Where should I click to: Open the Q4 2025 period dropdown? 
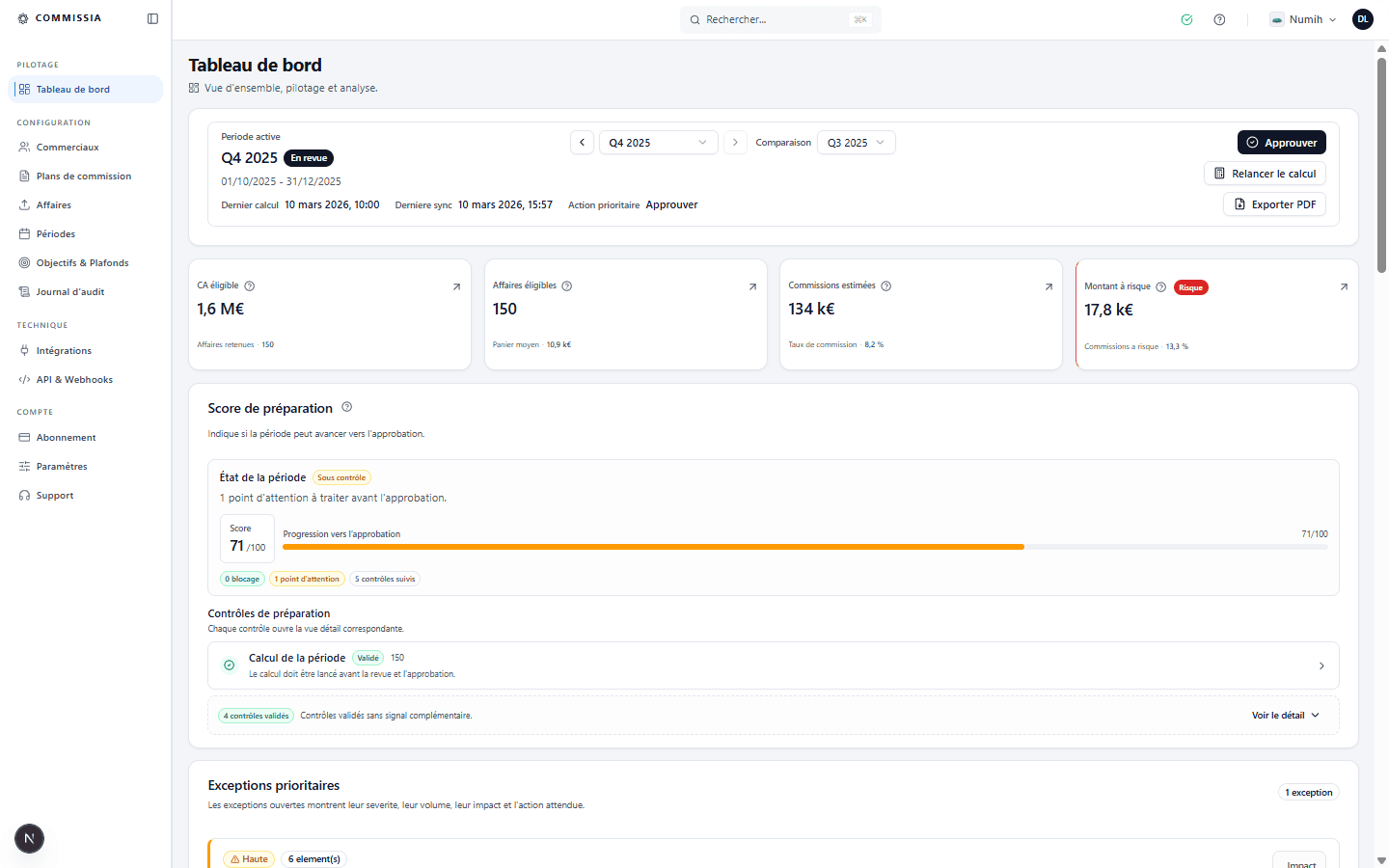[658, 142]
